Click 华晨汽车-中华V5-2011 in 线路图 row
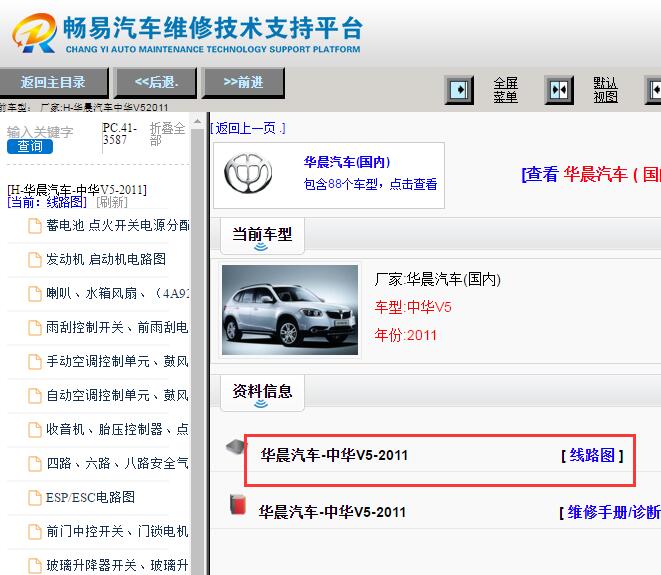 334,455
